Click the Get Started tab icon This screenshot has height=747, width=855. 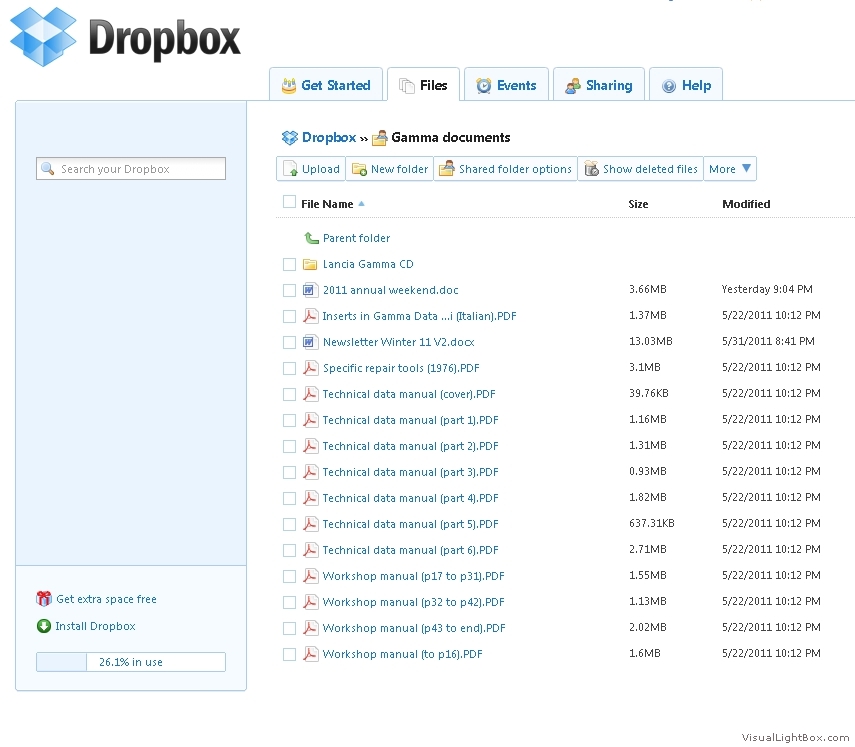[x=288, y=86]
